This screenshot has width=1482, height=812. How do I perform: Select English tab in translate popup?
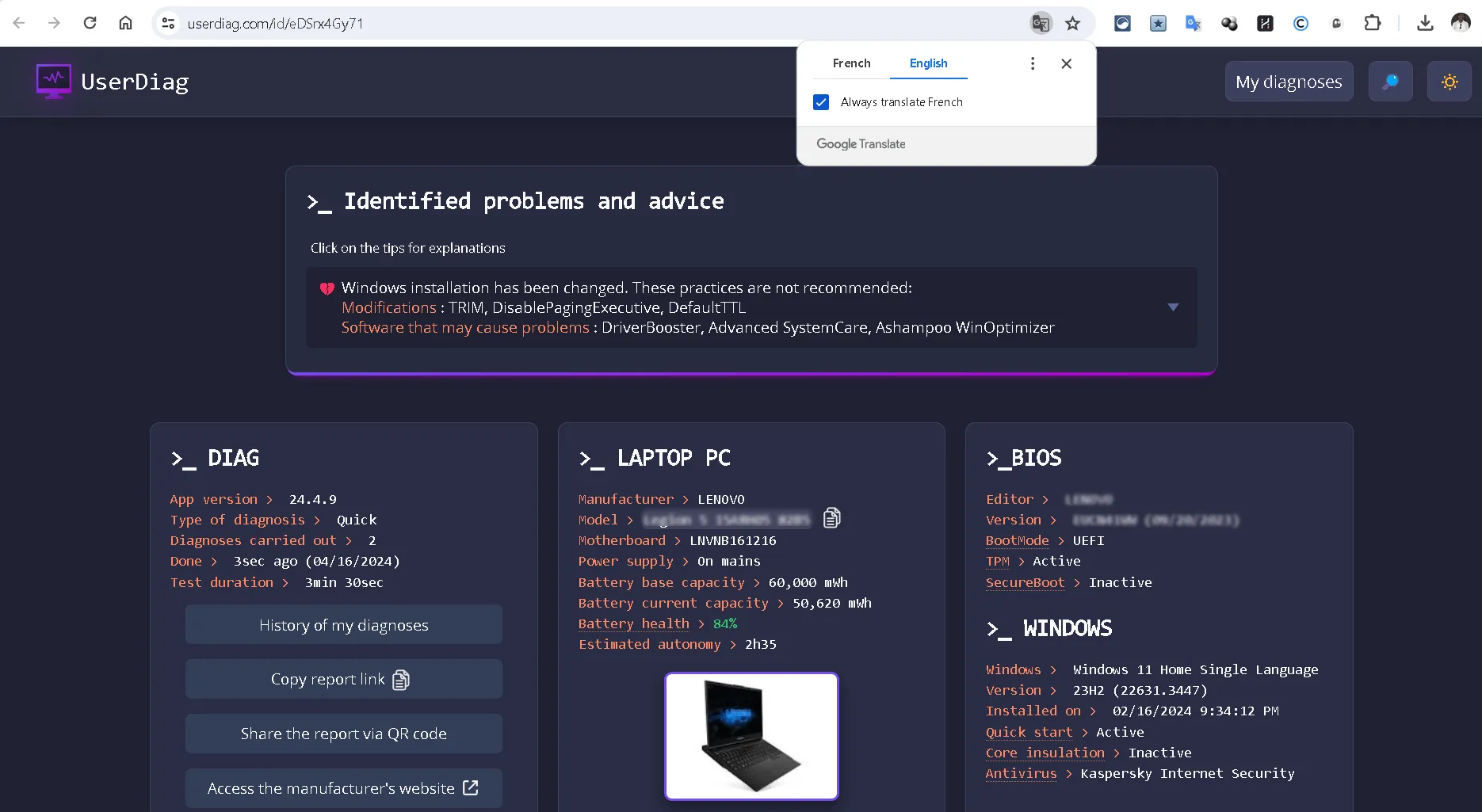click(x=928, y=63)
